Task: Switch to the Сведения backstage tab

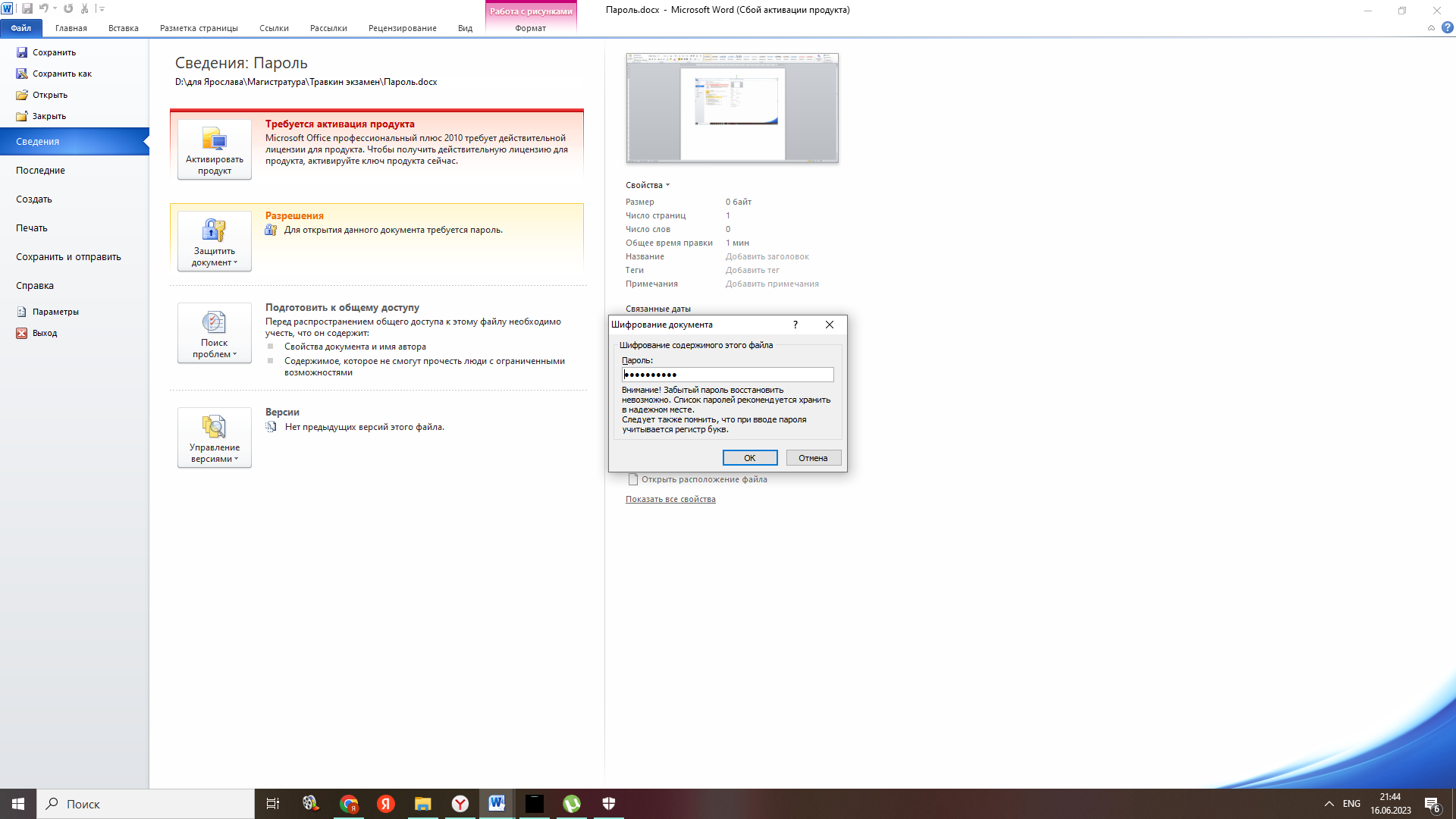Action: click(x=74, y=141)
